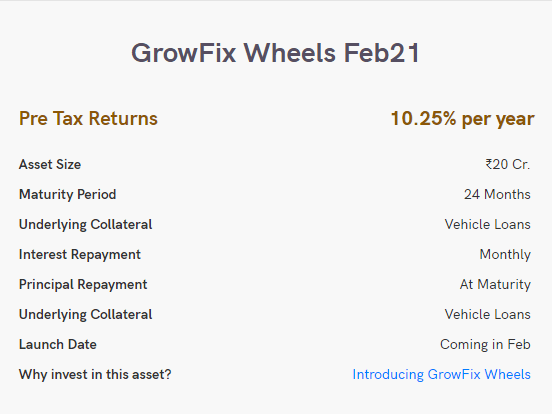552x414 pixels.
Task: Select the Pre Tax Returns label
Action: pyautogui.click(x=88, y=118)
